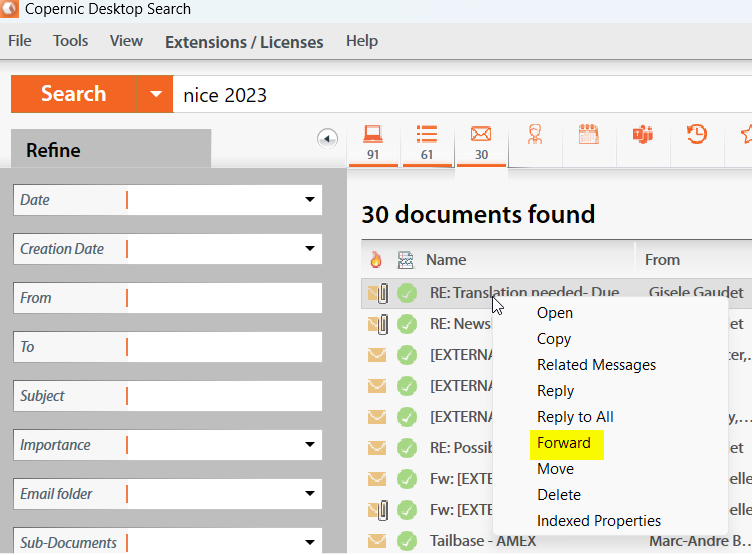Select the list category icon showing 61
The image size is (755, 555).
pyautogui.click(x=427, y=143)
